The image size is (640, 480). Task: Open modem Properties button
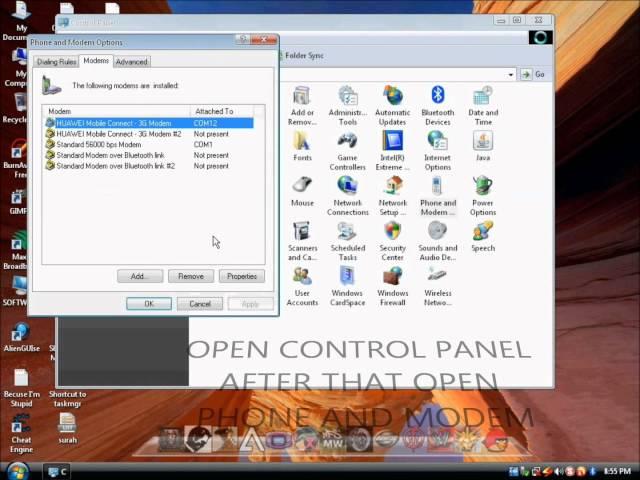tap(242, 276)
